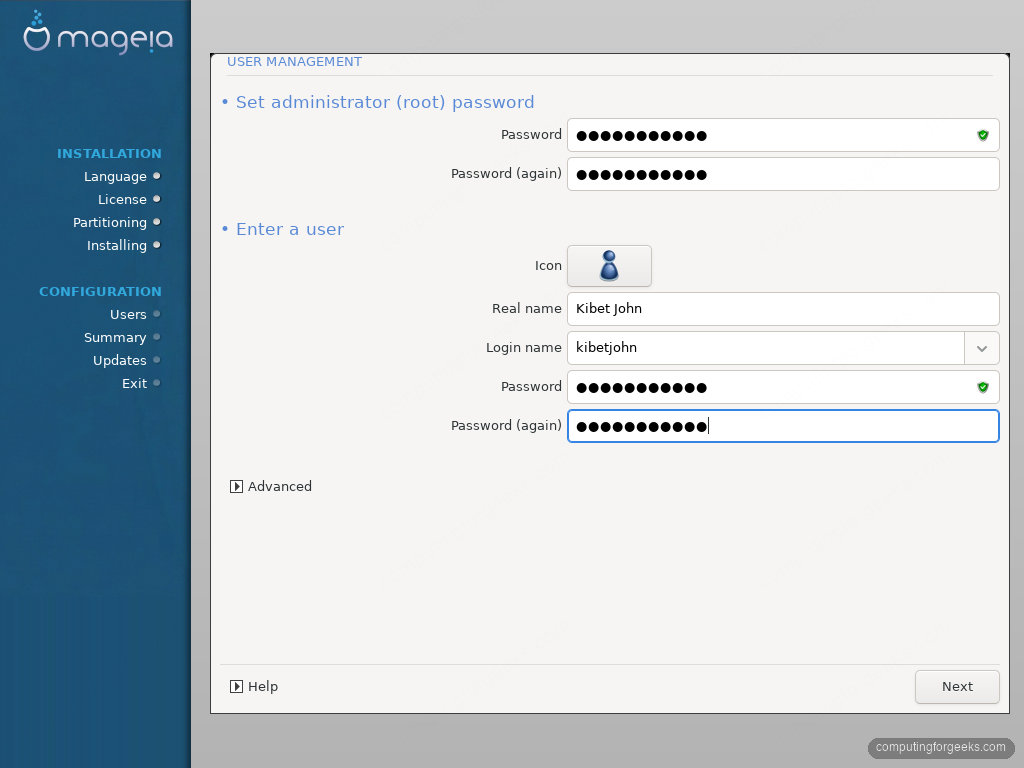1024x768 pixels.
Task: Expand the Advanced section
Action: click(270, 487)
